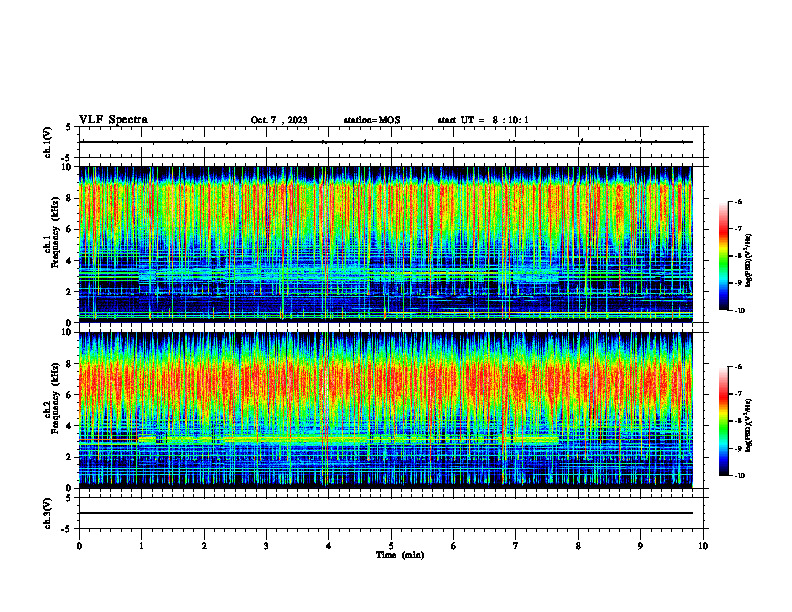Click the "5" tick on the time axis
The image size is (792, 612).
click(x=391, y=546)
